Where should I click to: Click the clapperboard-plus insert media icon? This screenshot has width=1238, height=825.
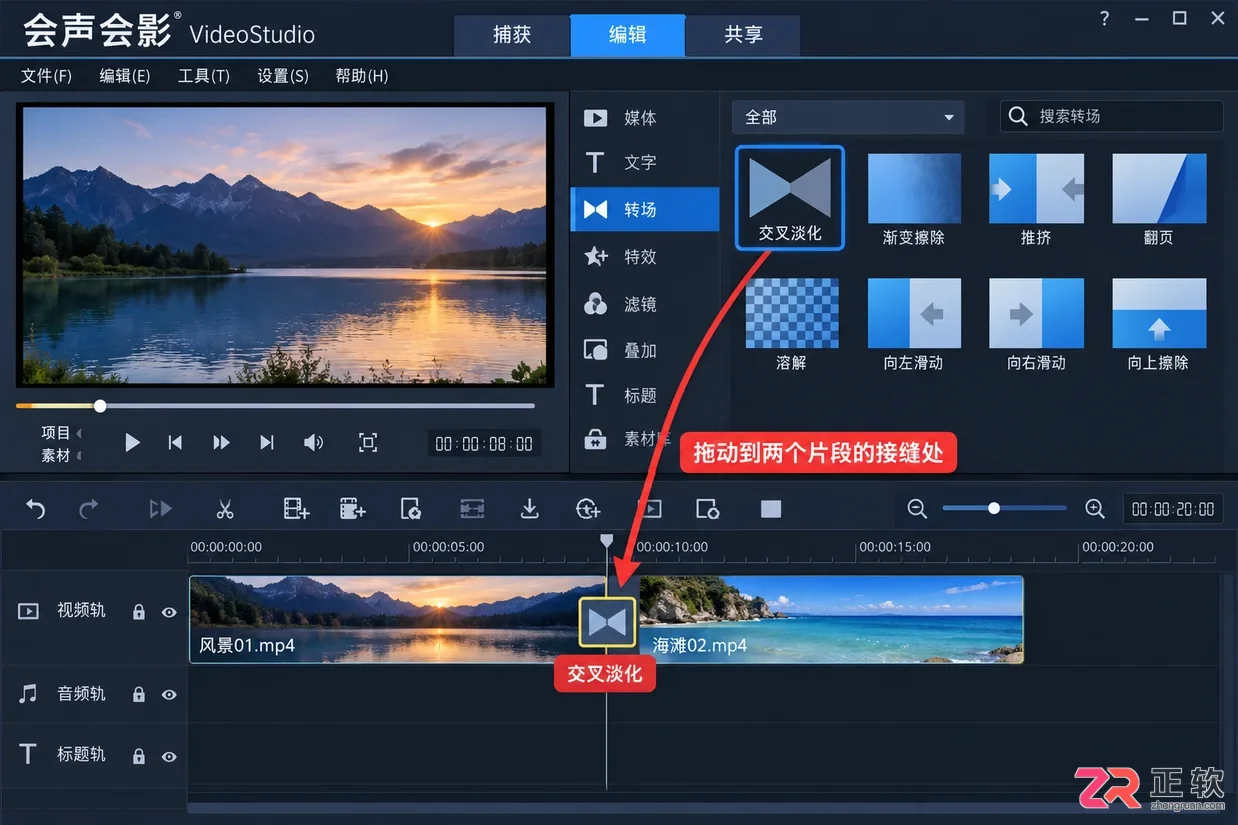352,509
